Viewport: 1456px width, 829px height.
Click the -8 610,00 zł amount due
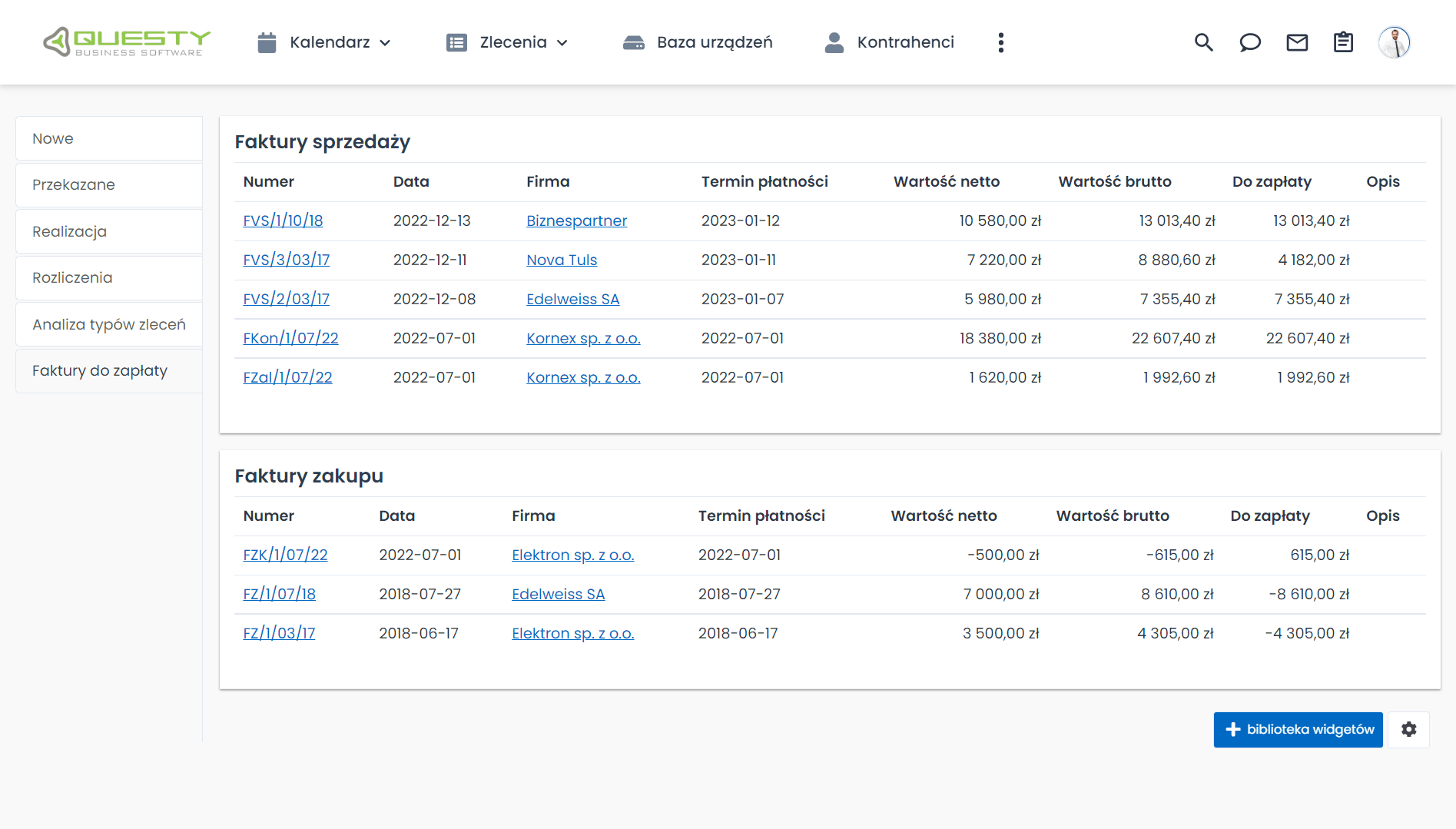click(x=1309, y=594)
